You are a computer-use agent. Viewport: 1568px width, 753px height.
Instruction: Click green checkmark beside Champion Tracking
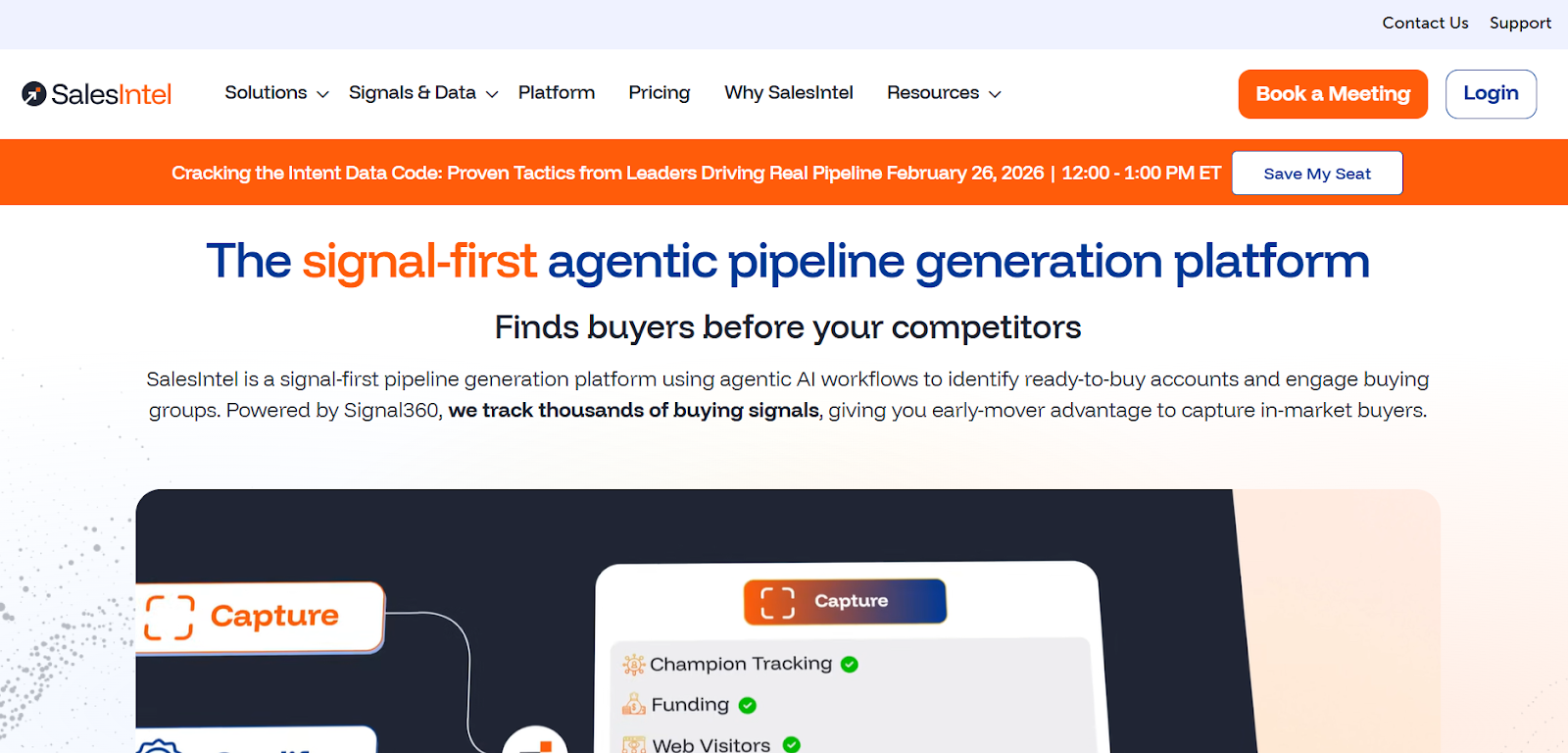pyautogui.click(x=850, y=665)
